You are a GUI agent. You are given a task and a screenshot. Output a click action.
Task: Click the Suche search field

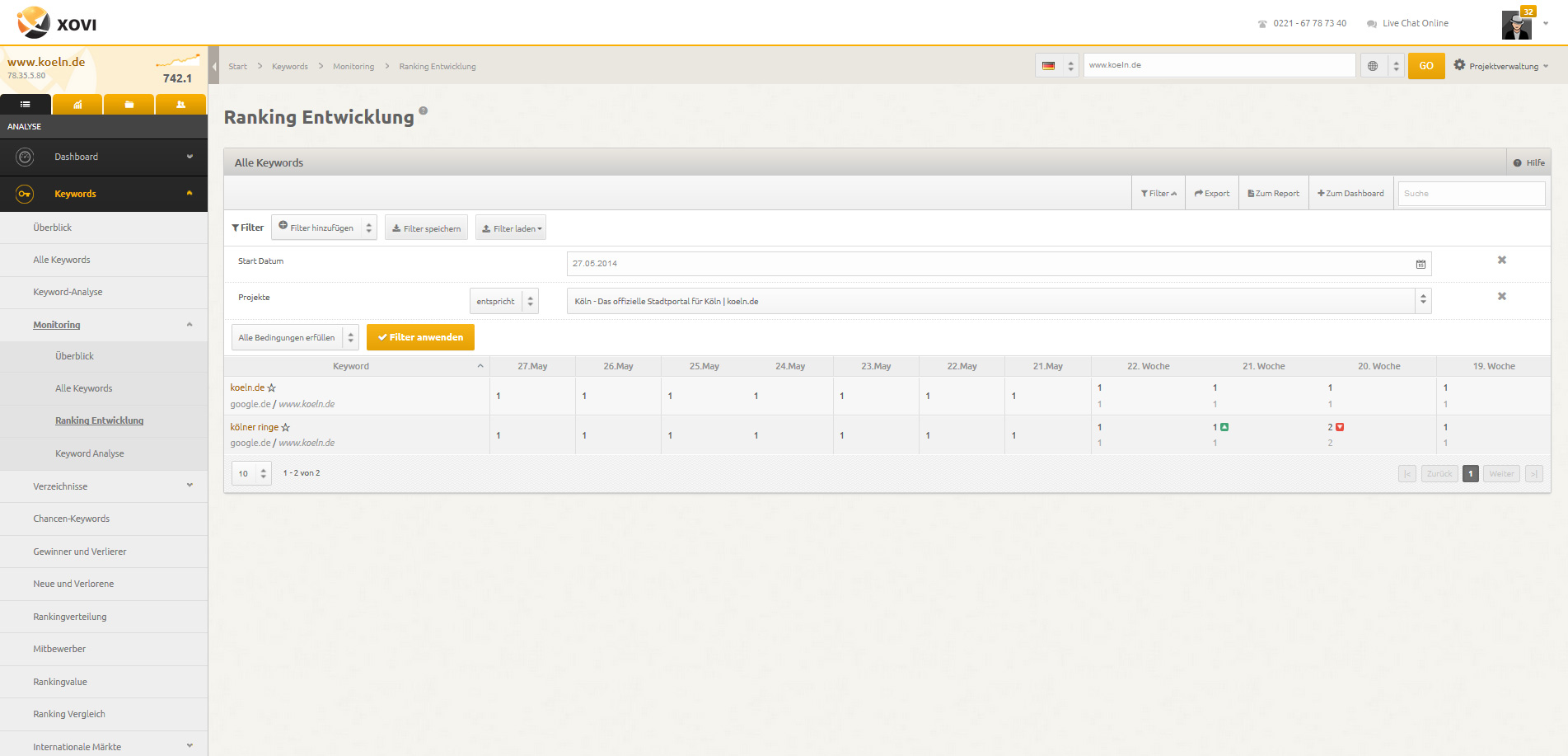1471,194
